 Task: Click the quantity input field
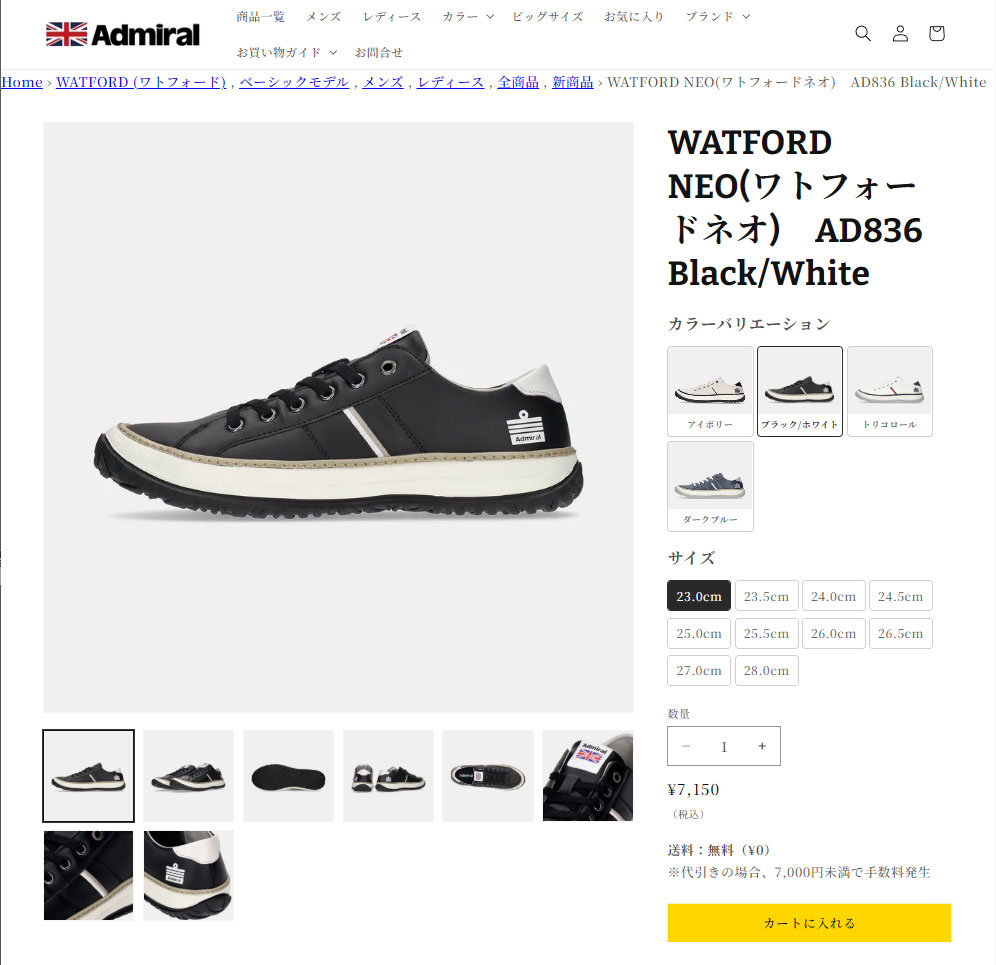723,746
